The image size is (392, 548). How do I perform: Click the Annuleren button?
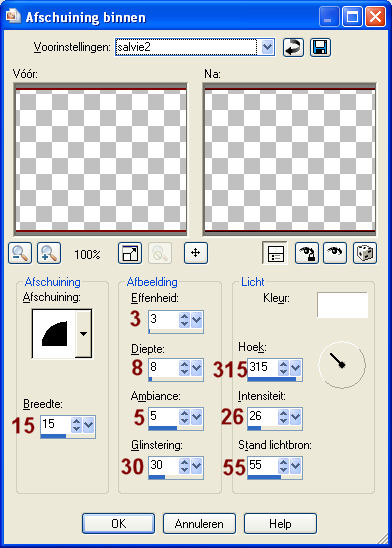[199, 524]
